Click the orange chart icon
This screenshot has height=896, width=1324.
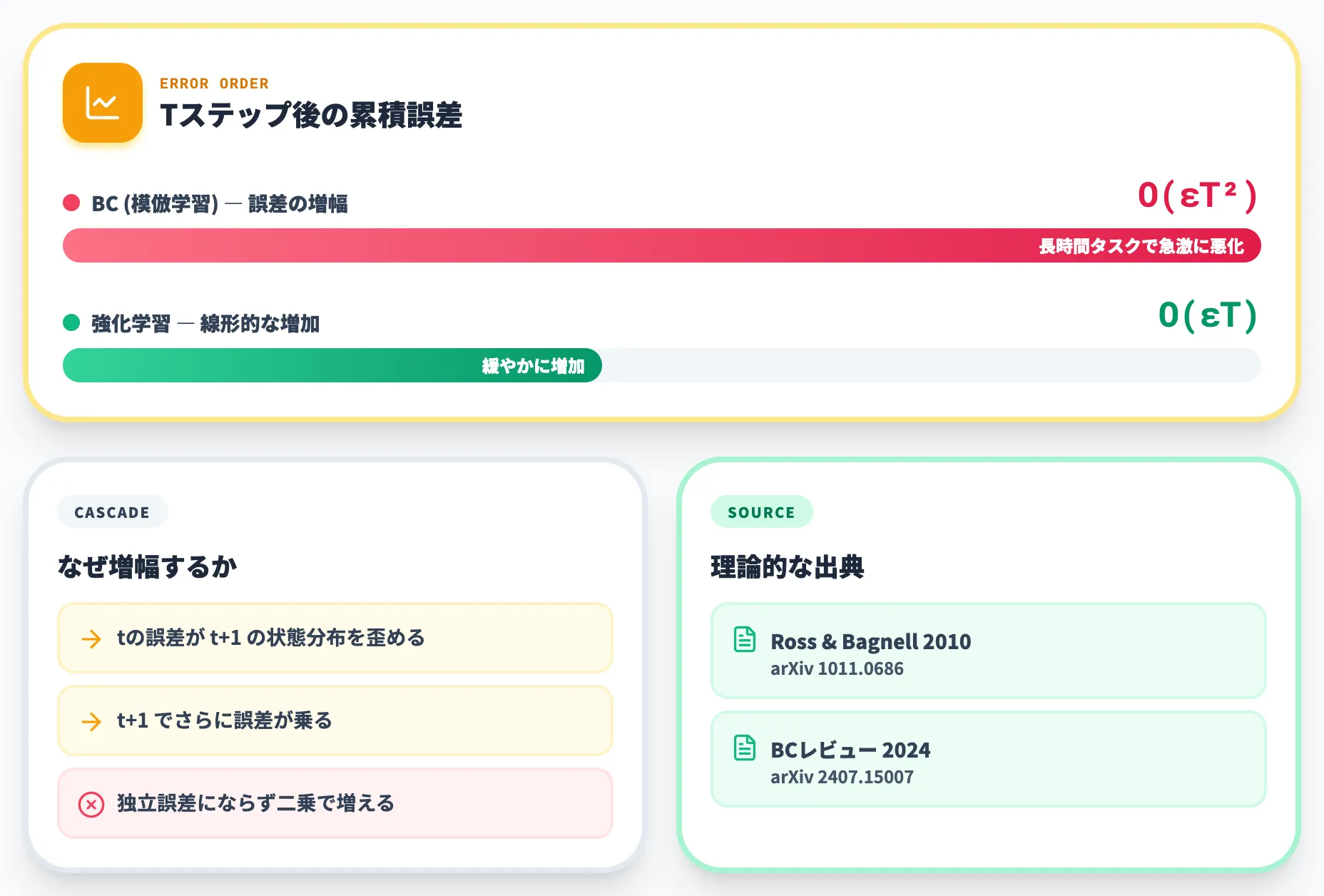(x=103, y=103)
